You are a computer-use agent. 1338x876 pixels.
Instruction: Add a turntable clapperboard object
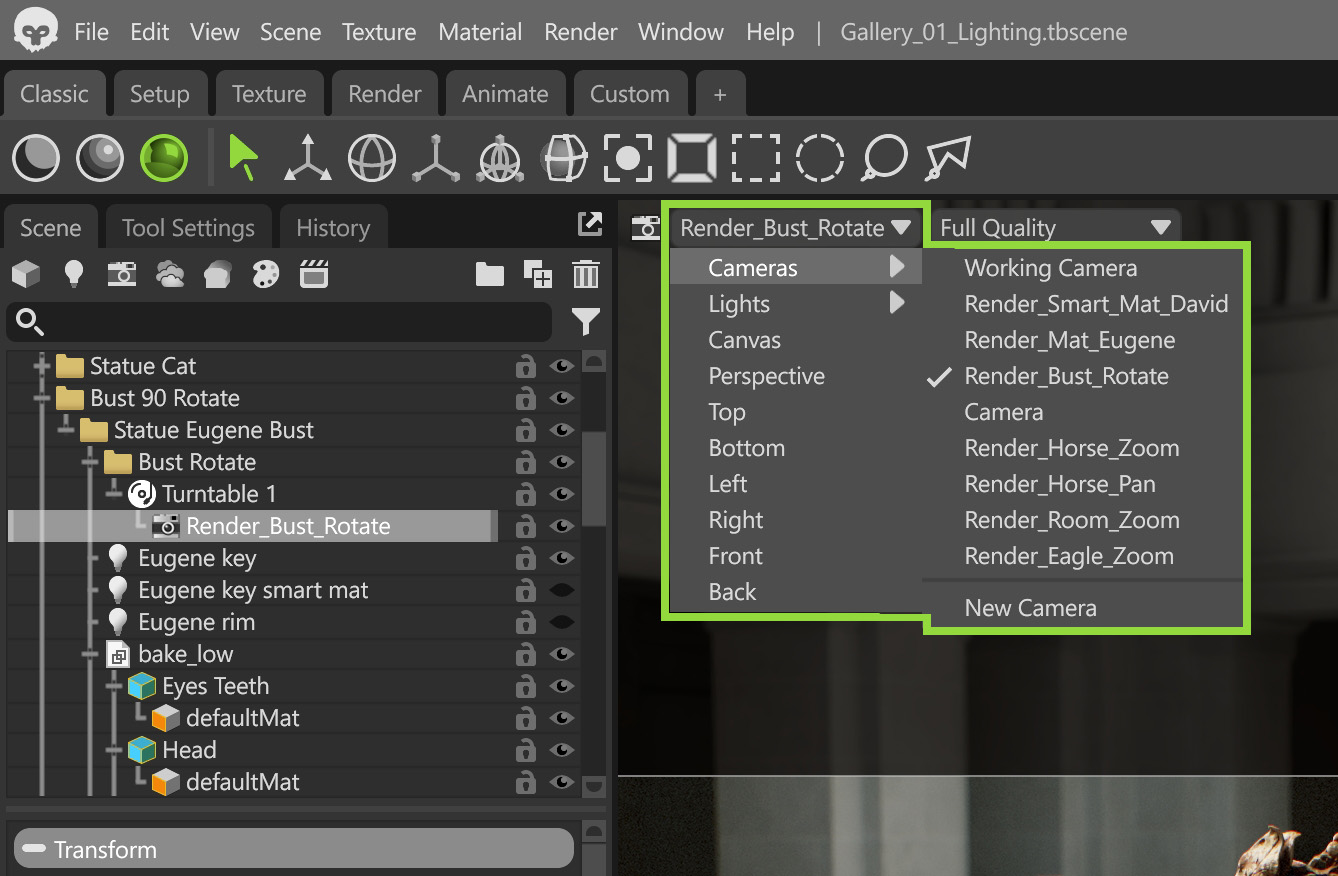click(x=315, y=274)
